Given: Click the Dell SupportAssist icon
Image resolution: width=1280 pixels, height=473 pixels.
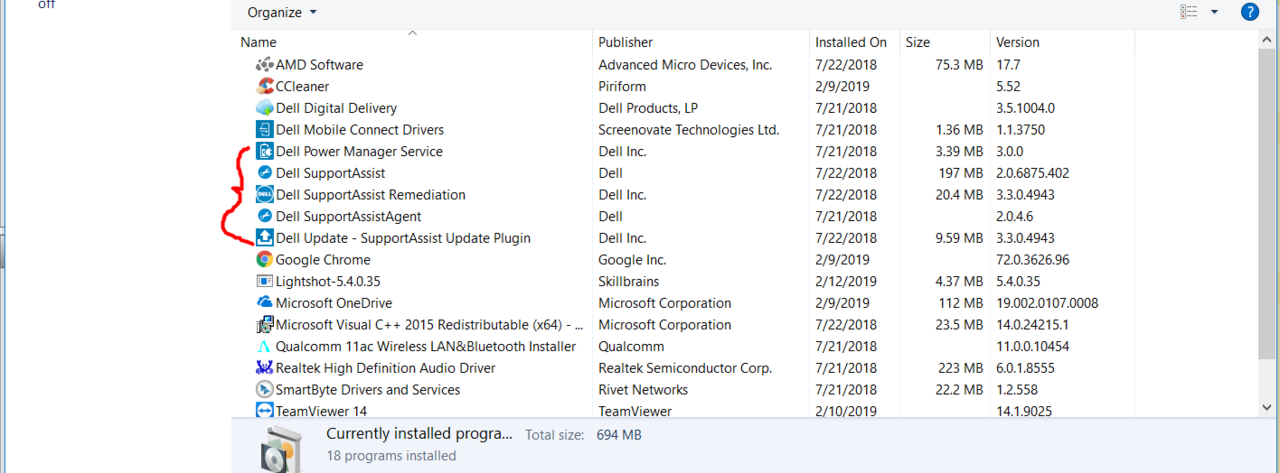Looking at the screenshot, I should pos(265,173).
